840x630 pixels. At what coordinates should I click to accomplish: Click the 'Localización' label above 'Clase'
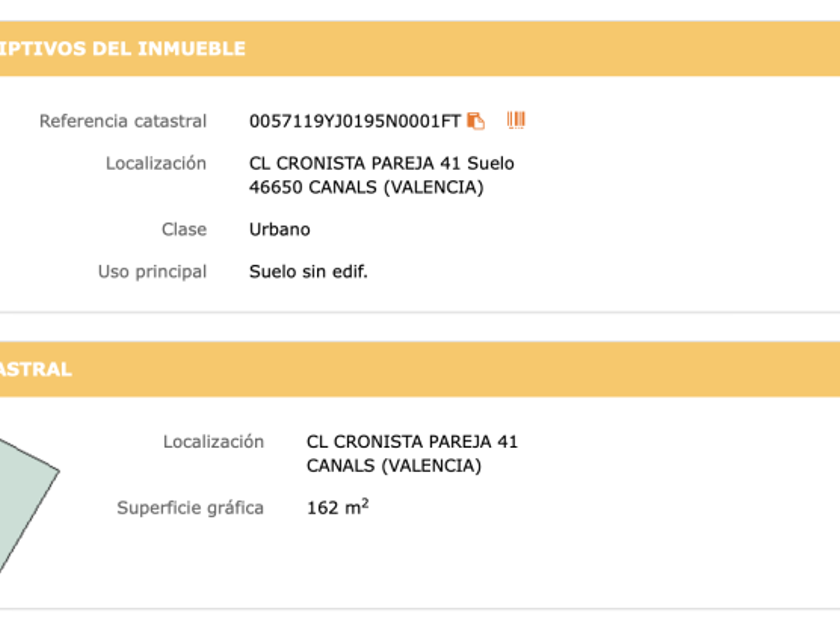(x=156, y=163)
